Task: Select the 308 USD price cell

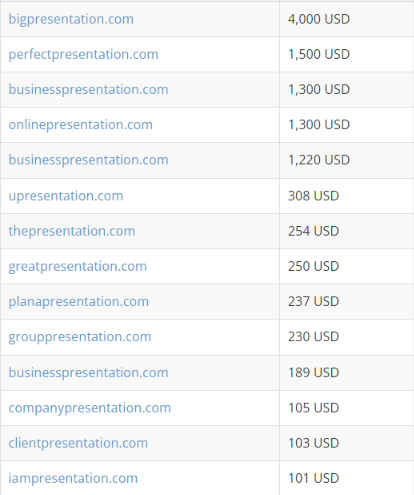Action: (x=347, y=196)
